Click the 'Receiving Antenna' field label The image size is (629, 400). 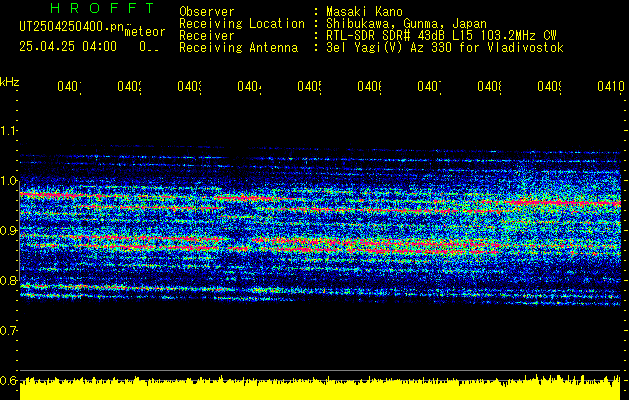point(238,48)
